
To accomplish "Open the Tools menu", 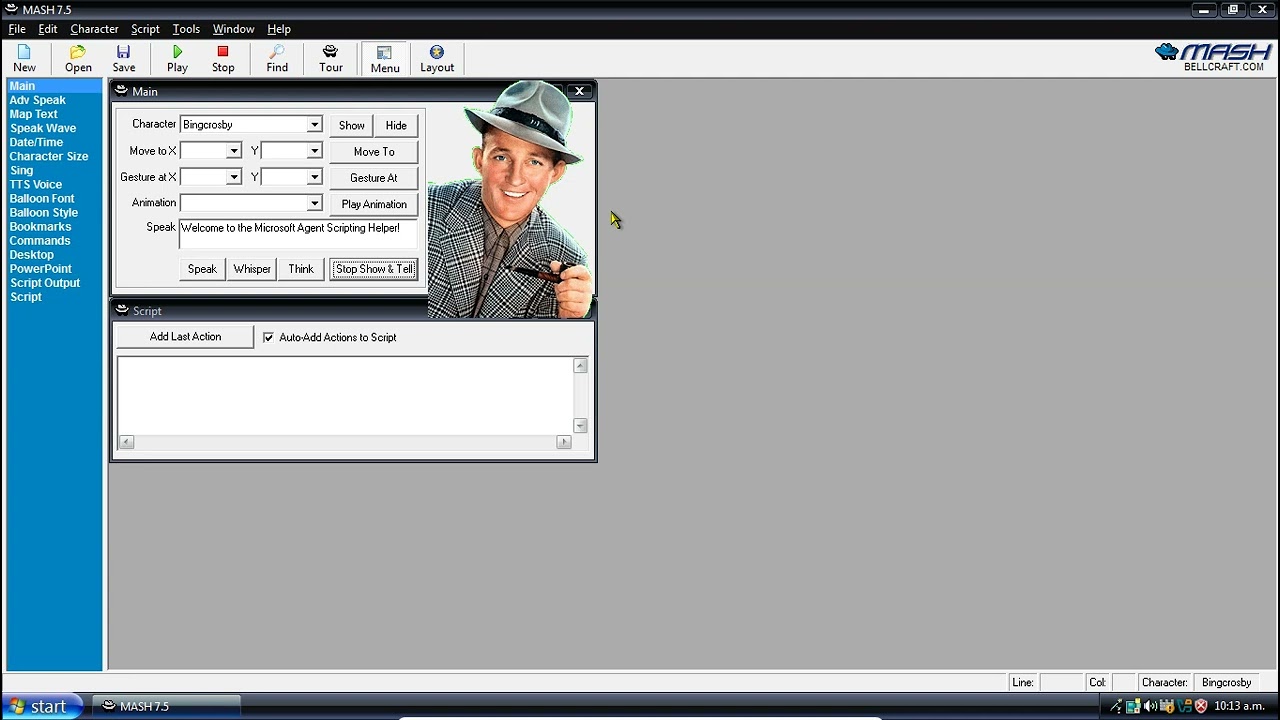I will [186, 29].
